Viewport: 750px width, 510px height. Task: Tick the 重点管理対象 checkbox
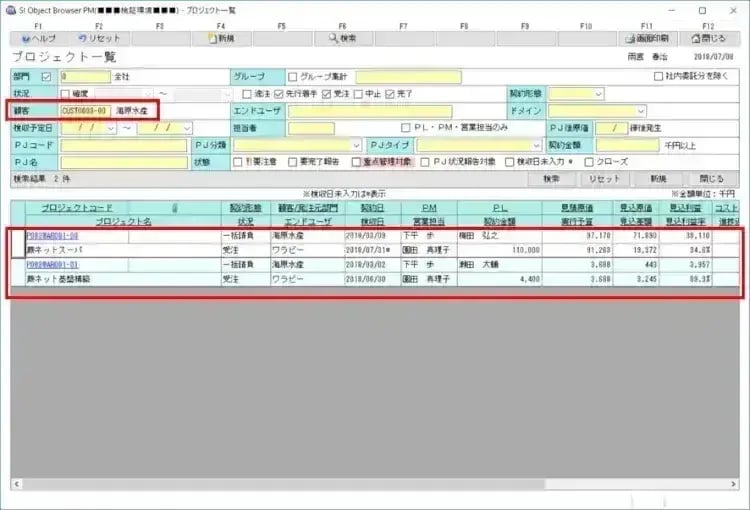(x=357, y=162)
